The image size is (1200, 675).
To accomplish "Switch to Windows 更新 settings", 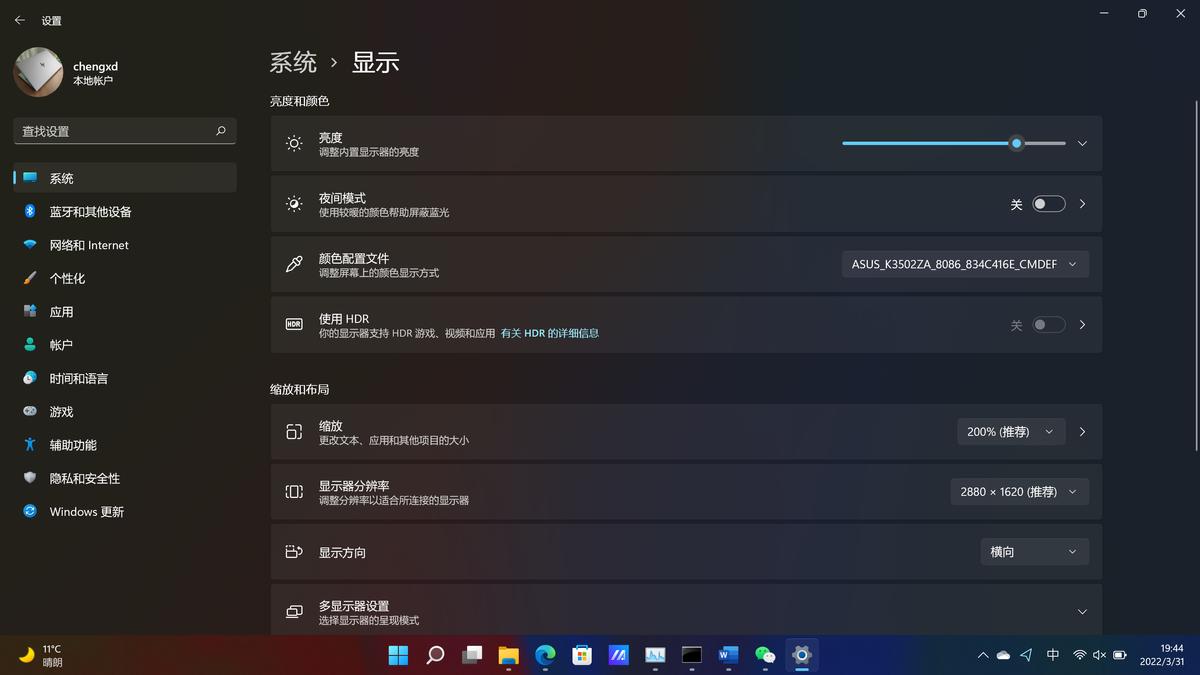I will click(84, 511).
